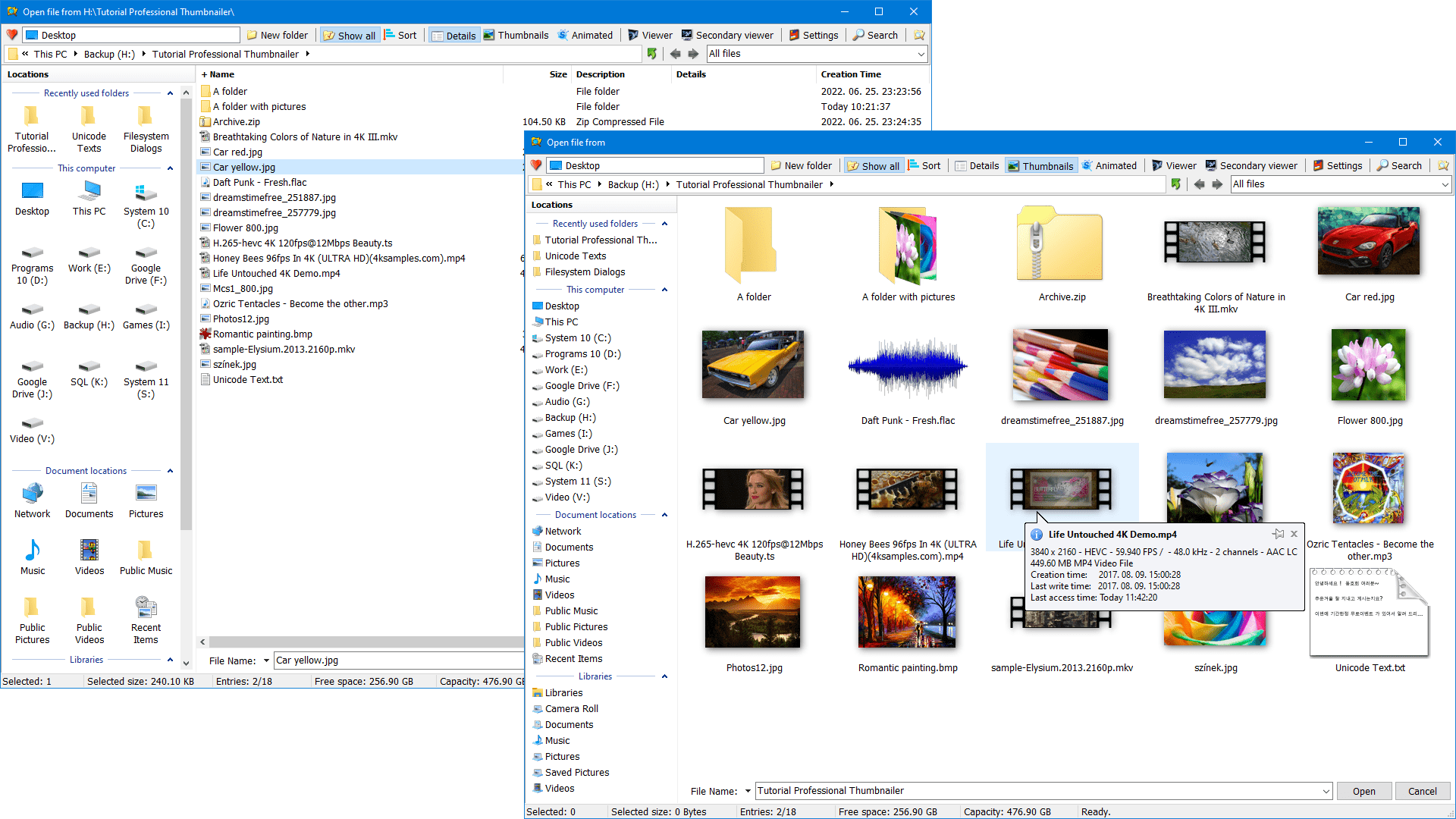Click the Sort icon

point(924,165)
